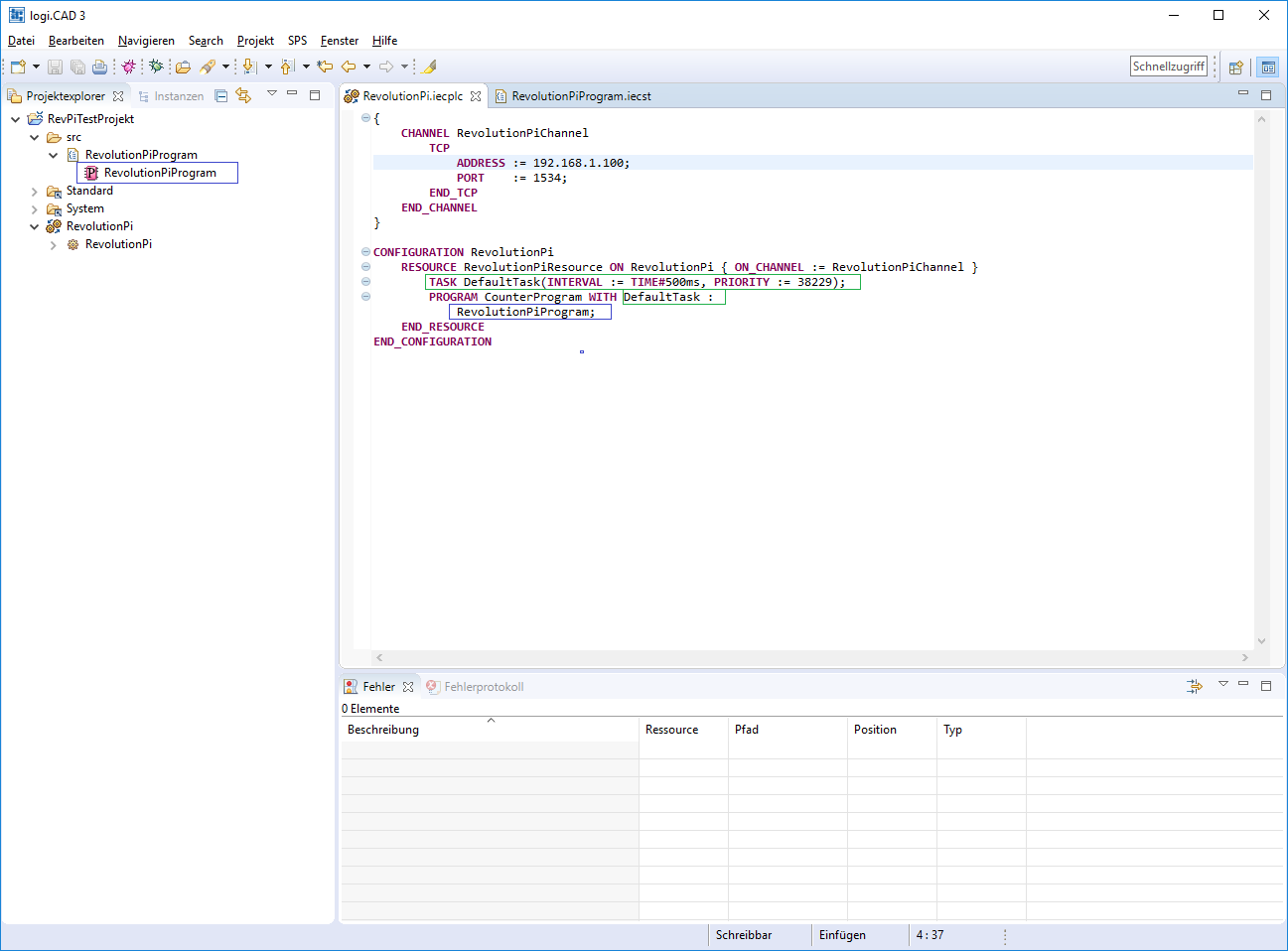Click the Fehler view filter icon
The image size is (1288, 951).
[x=1195, y=686]
